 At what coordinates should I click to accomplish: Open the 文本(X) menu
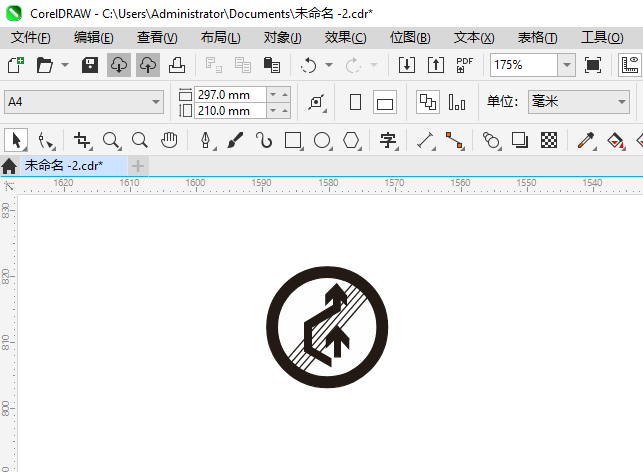(474, 38)
